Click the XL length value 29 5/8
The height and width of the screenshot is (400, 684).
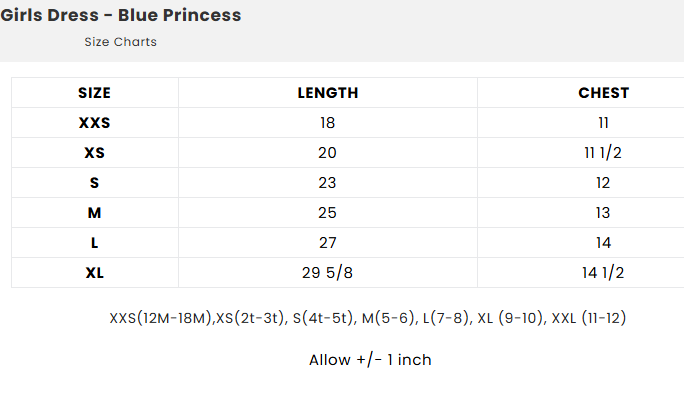[x=327, y=273]
